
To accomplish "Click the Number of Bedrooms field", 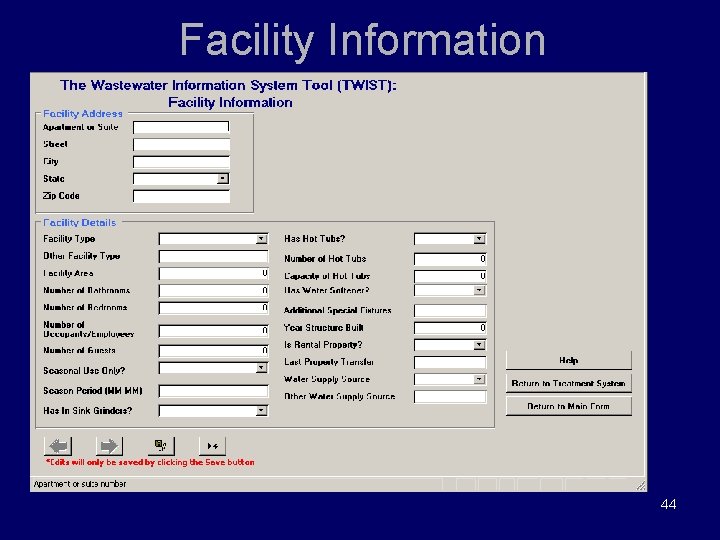I will coord(214,308).
